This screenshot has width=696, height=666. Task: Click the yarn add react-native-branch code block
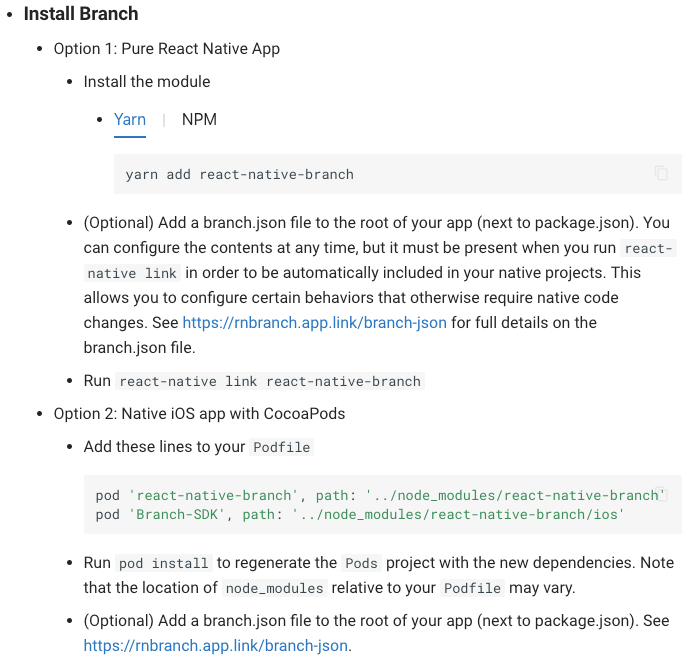(398, 174)
